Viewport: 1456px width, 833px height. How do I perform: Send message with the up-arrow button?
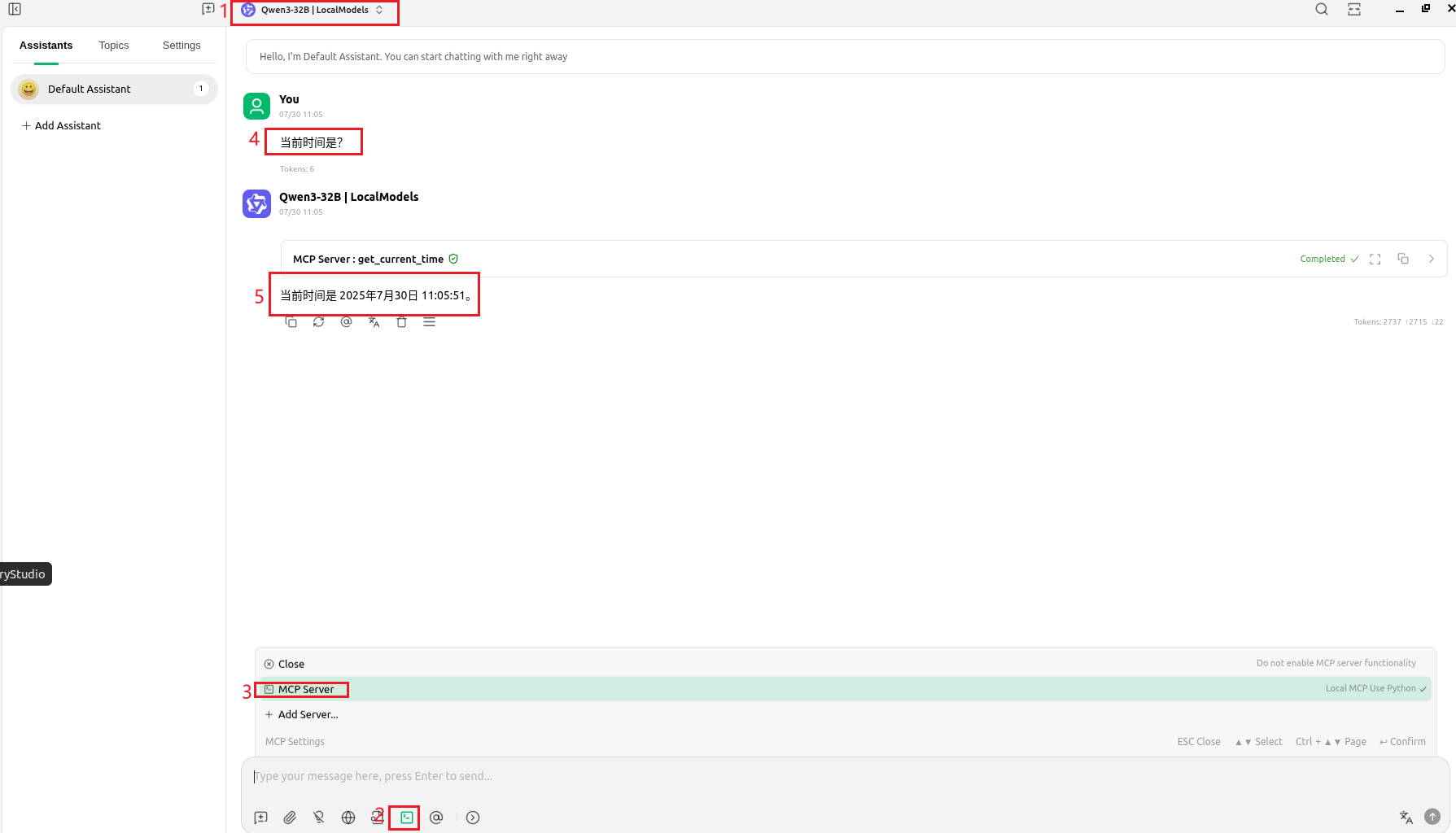(x=1432, y=817)
